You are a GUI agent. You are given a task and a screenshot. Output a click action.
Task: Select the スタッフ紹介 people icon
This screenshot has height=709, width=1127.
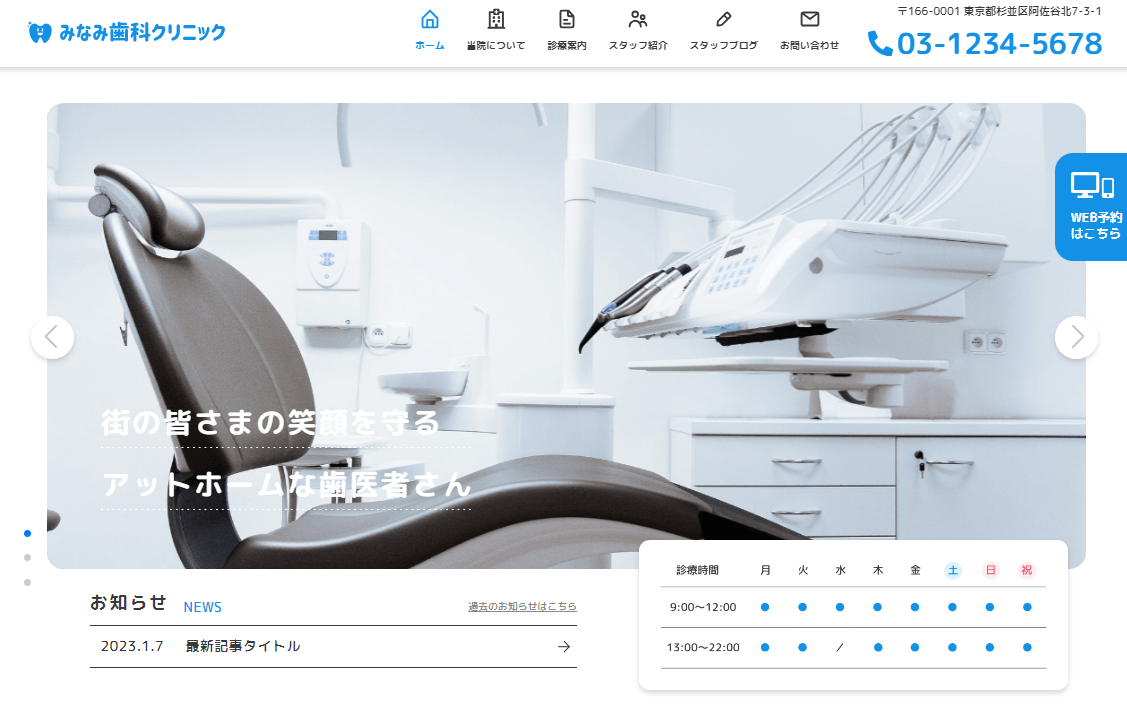coord(638,17)
